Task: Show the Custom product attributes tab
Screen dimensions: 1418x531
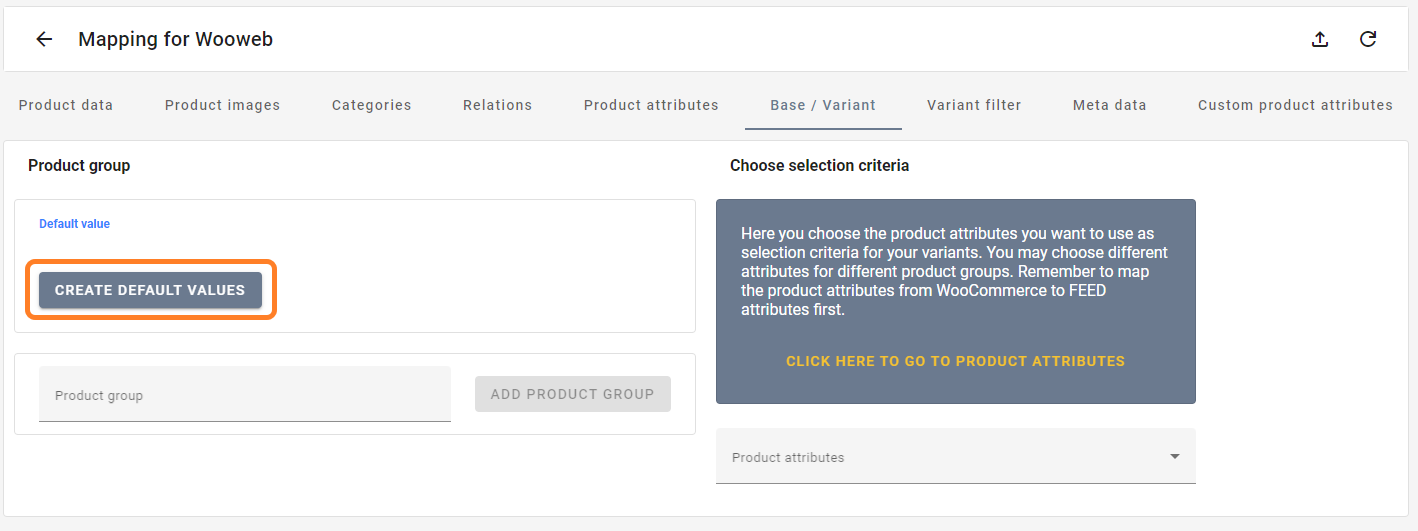Action: 1295,105
